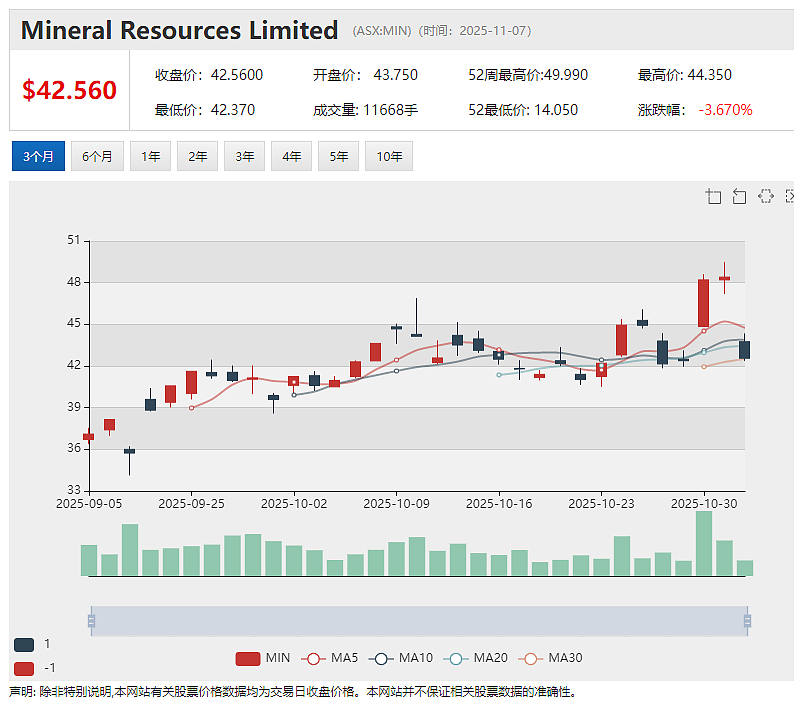Image resolution: width=803 pixels, height=710 pixels.
Task: Click the left data zoom slider handle
Action: 92,621
